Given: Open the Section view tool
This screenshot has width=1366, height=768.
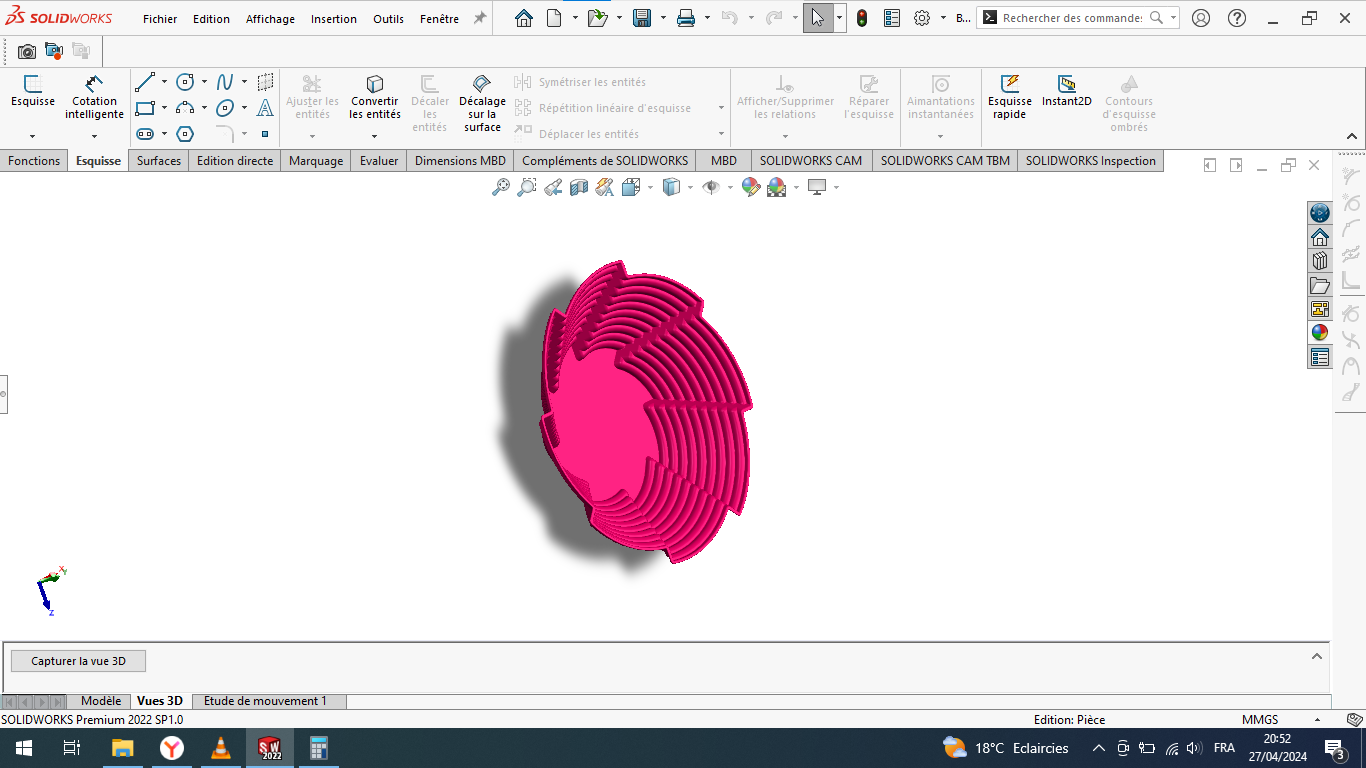Looking at the screenshot, I should (x=577, y=187).
